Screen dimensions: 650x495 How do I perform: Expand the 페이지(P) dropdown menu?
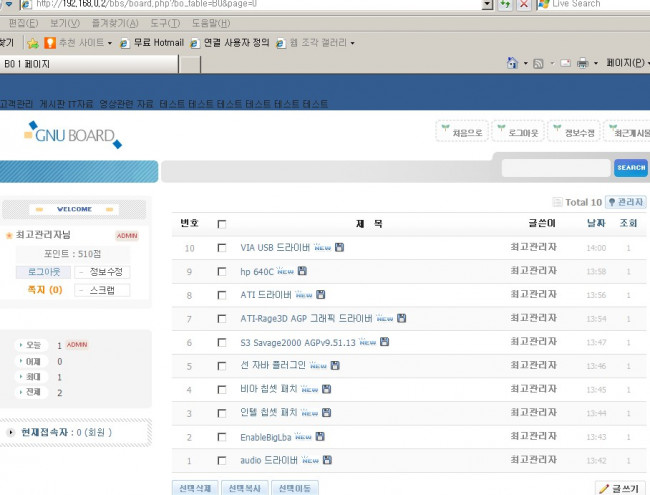625,64
